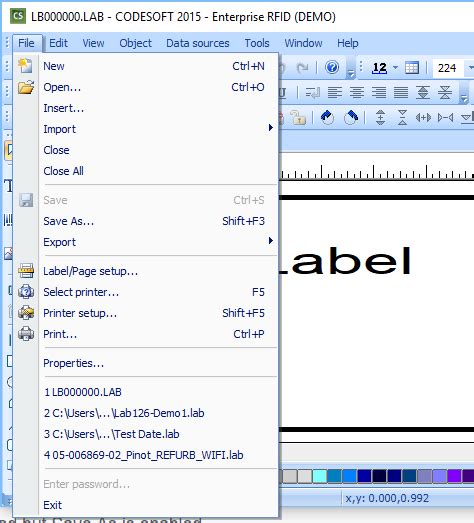Expand the Import submenu arrow
474x523 pixels.
click(271, 128)
